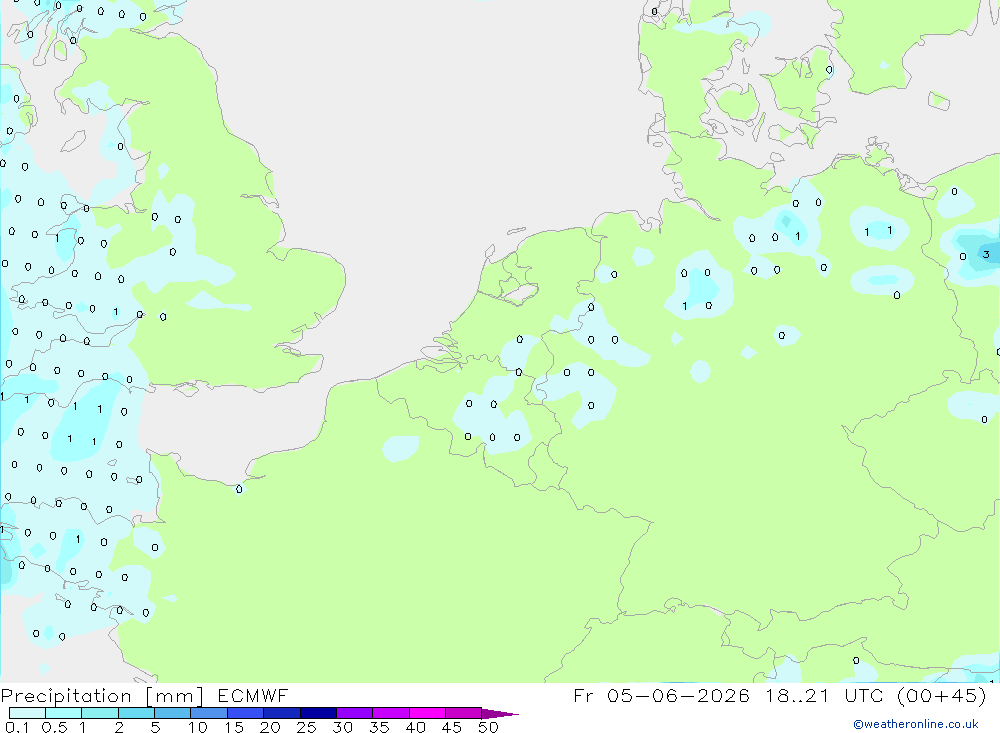Click the 25–30 mm navy legend swatch

click(x=318, y=713)
